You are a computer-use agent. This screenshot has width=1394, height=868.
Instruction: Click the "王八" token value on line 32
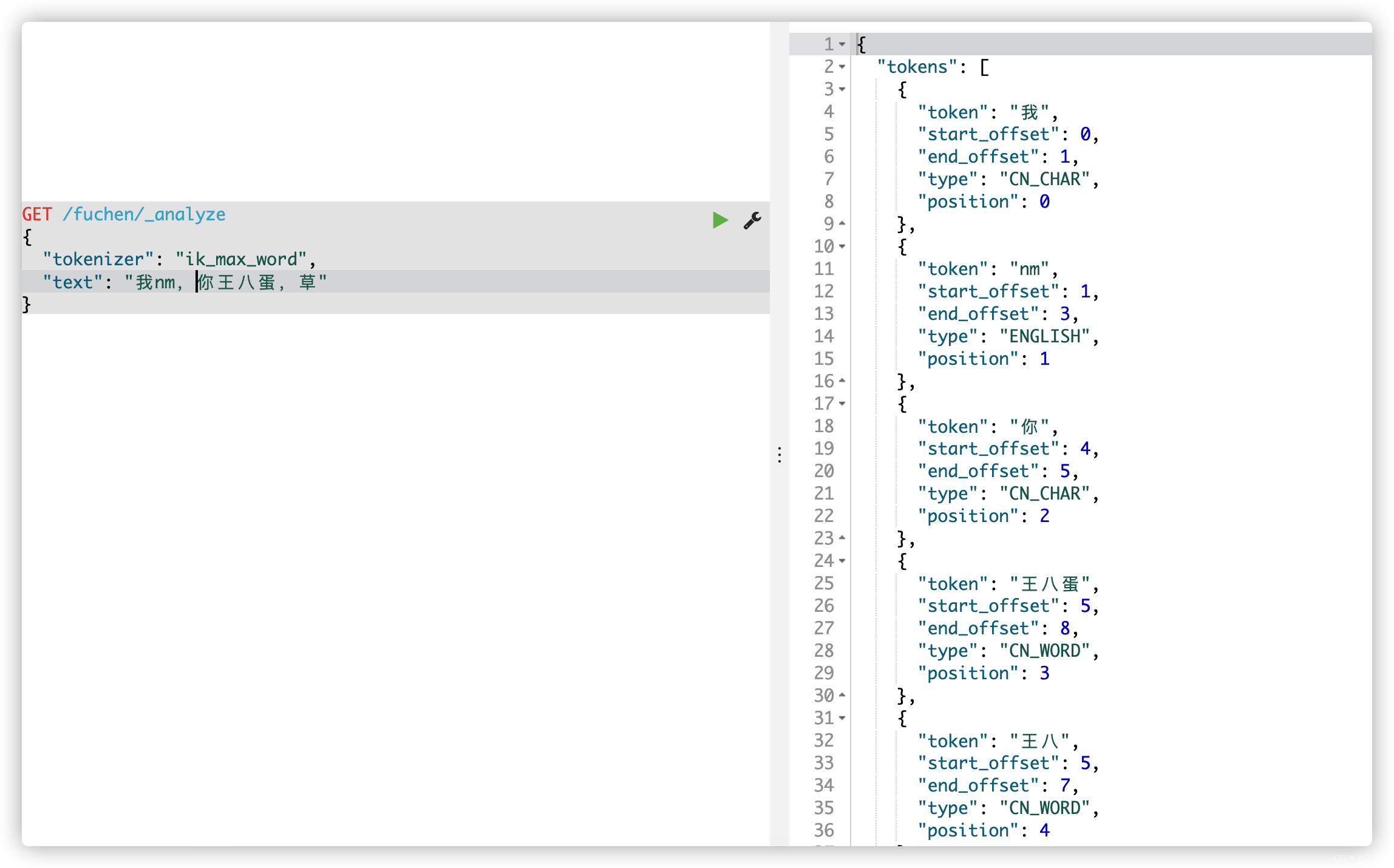coord(1040,741)
